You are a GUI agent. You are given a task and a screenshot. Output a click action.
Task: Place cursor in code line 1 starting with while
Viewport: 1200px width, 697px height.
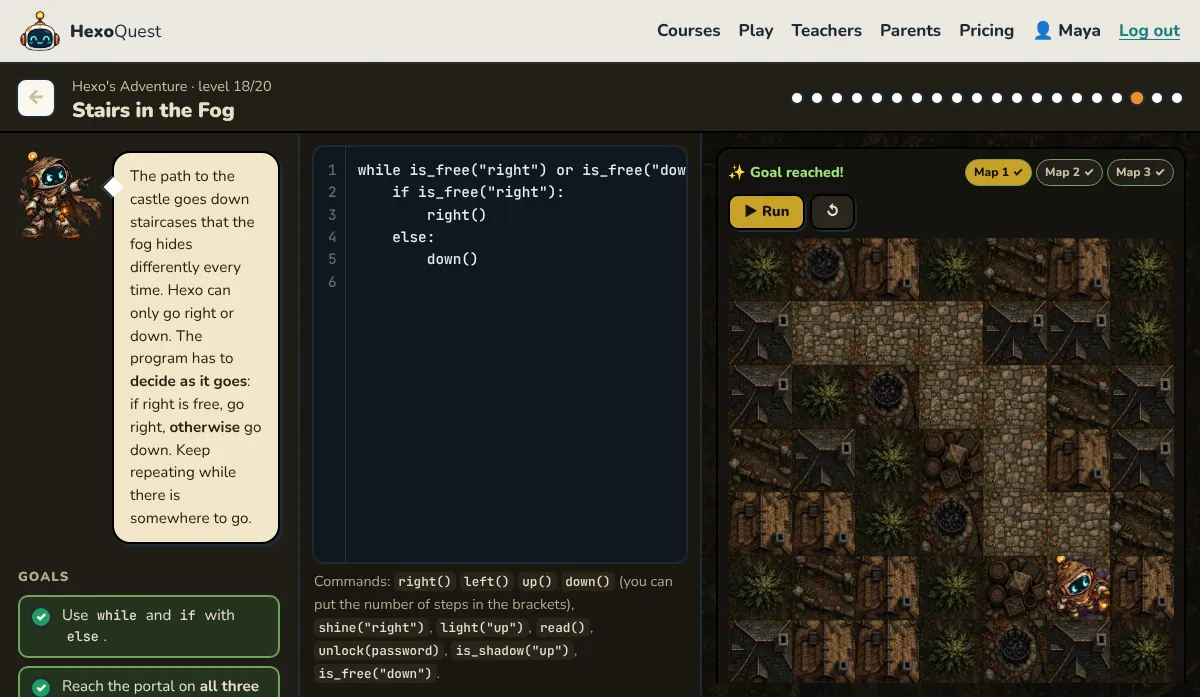[x=521, y=170]
